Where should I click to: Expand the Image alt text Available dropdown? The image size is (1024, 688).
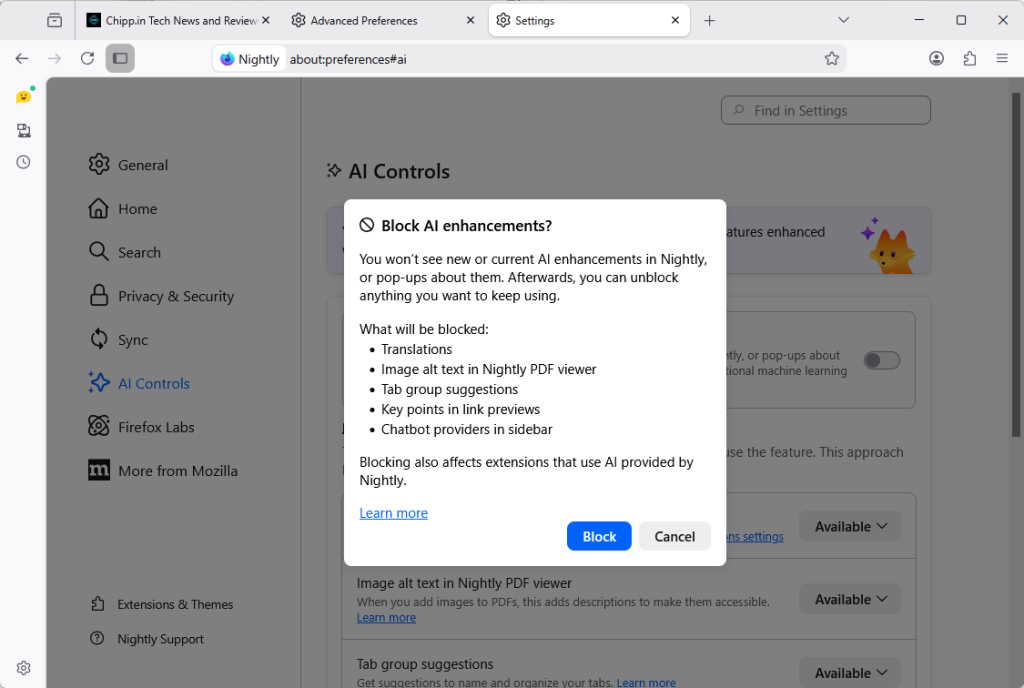[x=849, y=599]
